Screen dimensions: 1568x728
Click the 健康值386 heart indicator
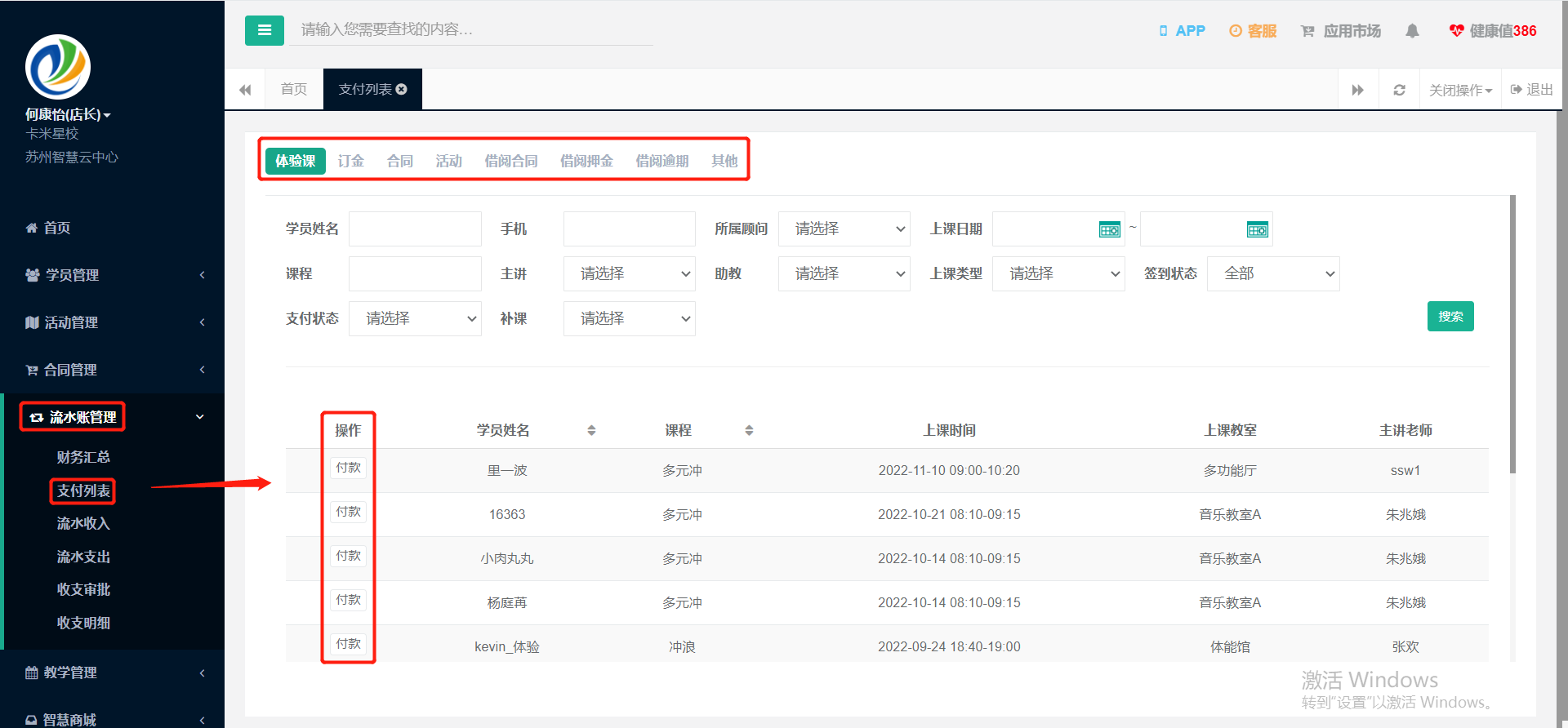(x=1493, y=31)
